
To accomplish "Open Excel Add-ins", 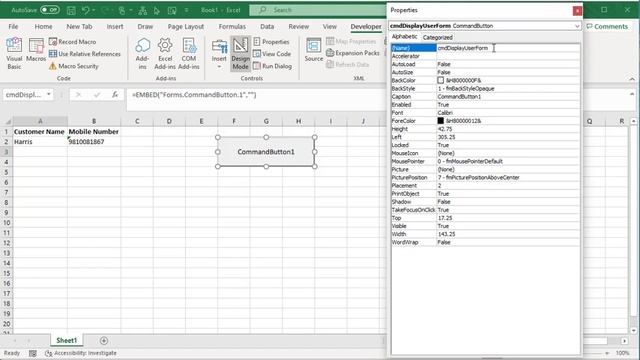I will pos(165,53).
